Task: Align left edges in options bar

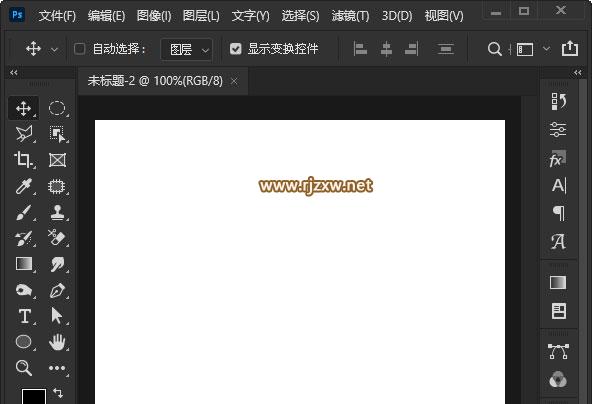Action: tap(360, 49)
